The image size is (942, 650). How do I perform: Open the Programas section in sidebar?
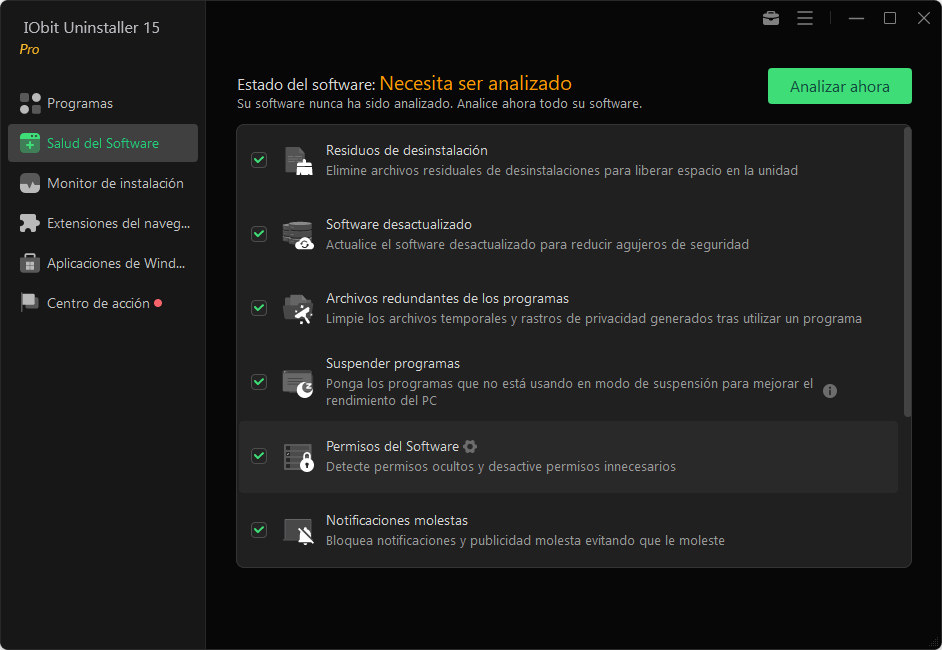coord(80,103)
